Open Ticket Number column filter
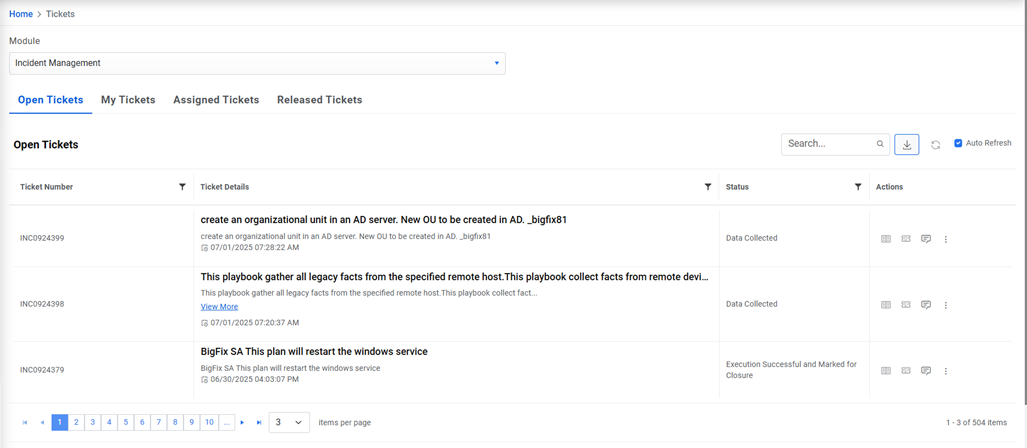 (x=182, y=187)
